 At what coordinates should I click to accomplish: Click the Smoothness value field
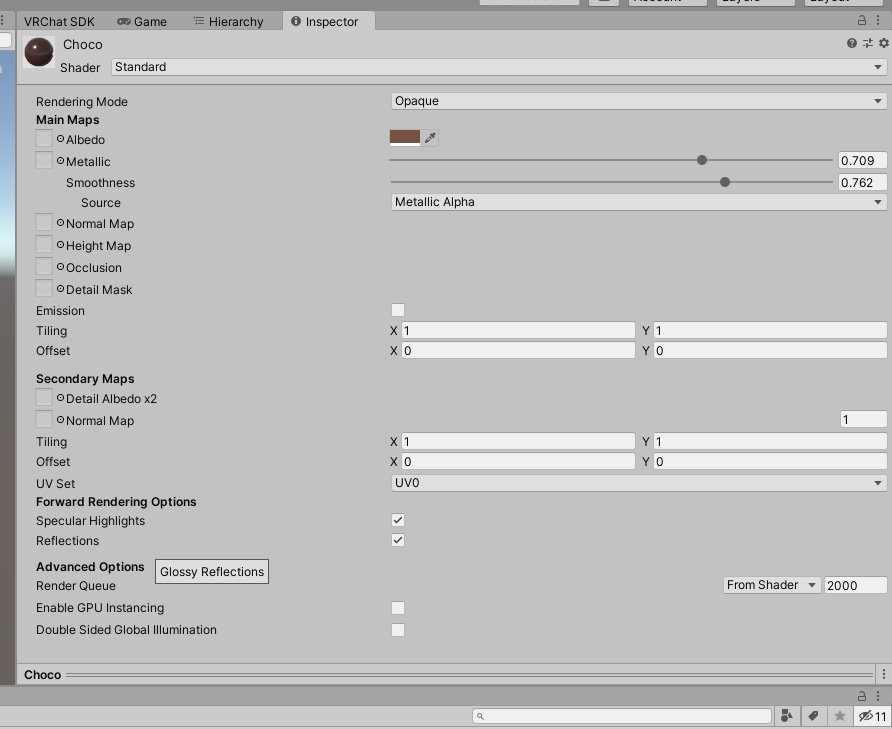point(862,183)
